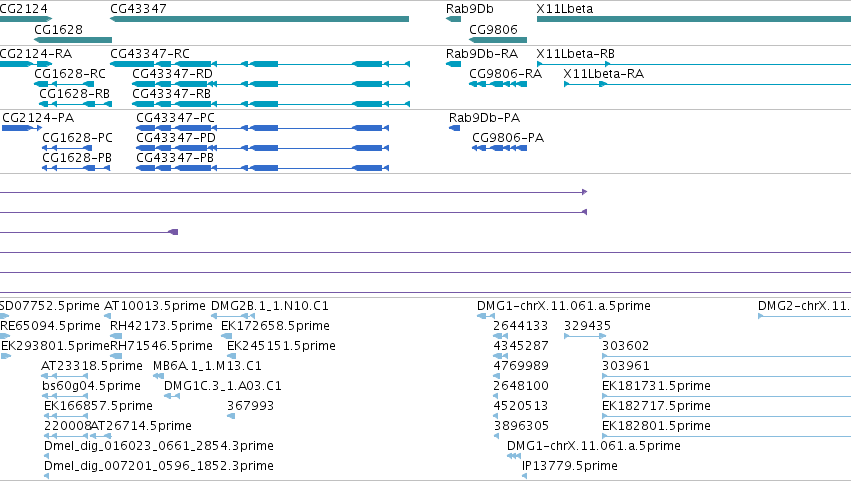Click transcript label Rab9Db-RA
This screenshot has height=481, width=851.
[482, 54]
